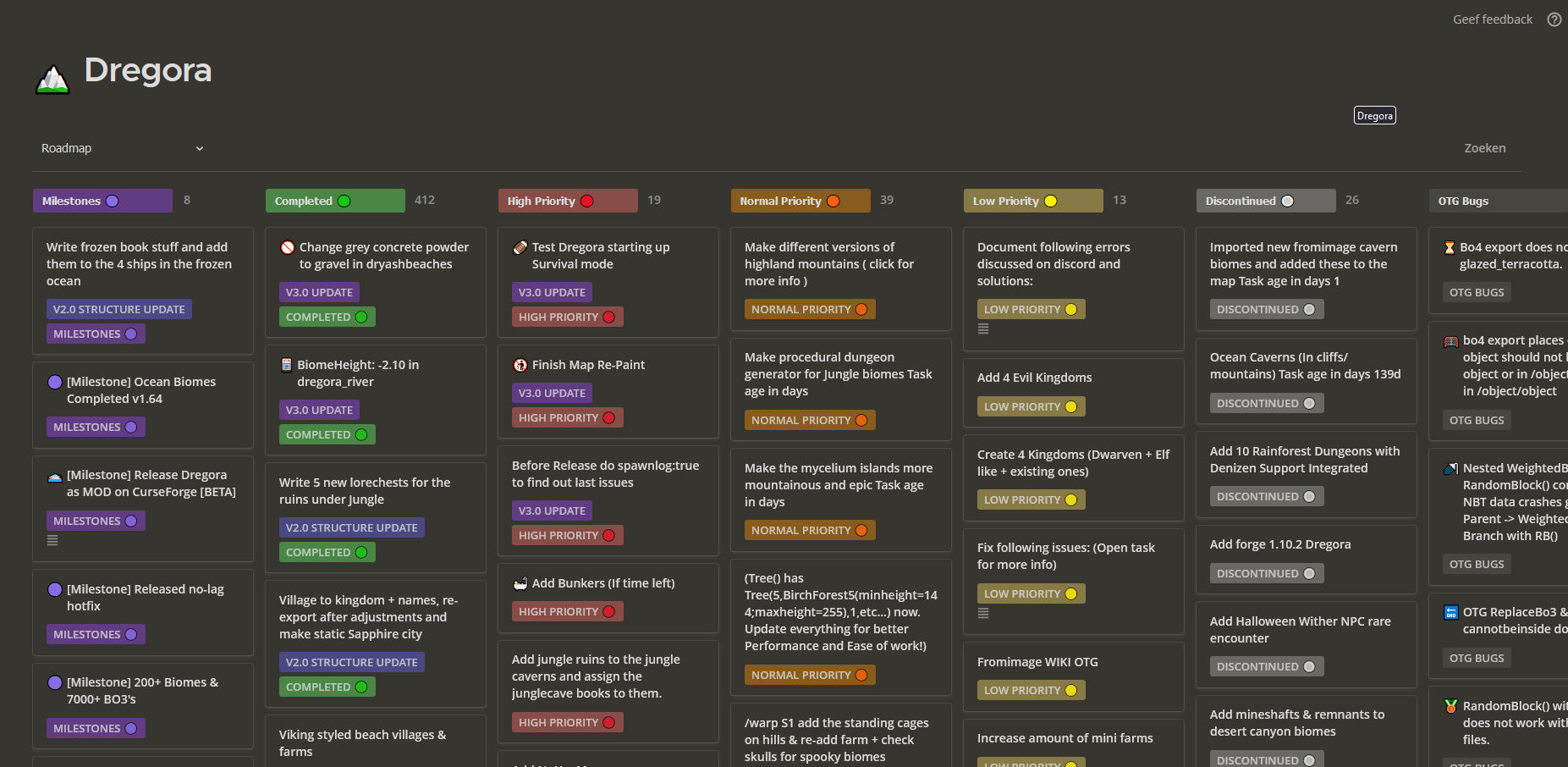
Task: Select the Milestones column header
Action: (102, 201)
